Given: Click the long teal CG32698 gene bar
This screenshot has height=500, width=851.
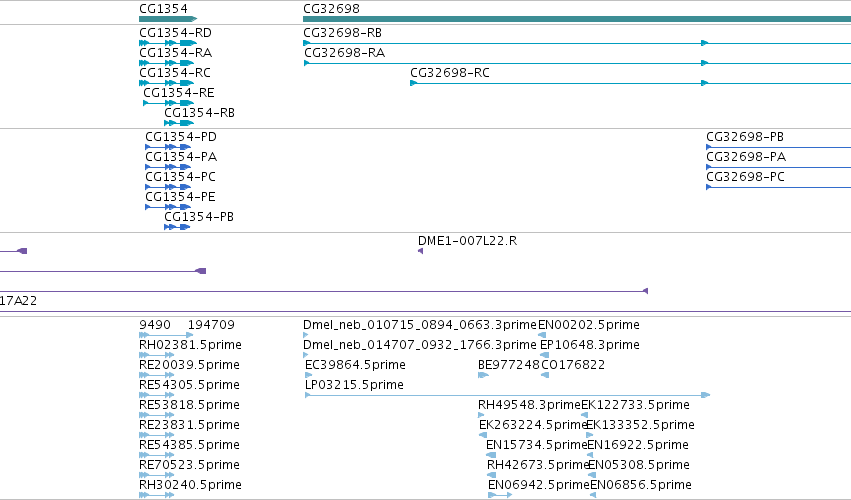Looking at the screenshot, I should 577,19.
